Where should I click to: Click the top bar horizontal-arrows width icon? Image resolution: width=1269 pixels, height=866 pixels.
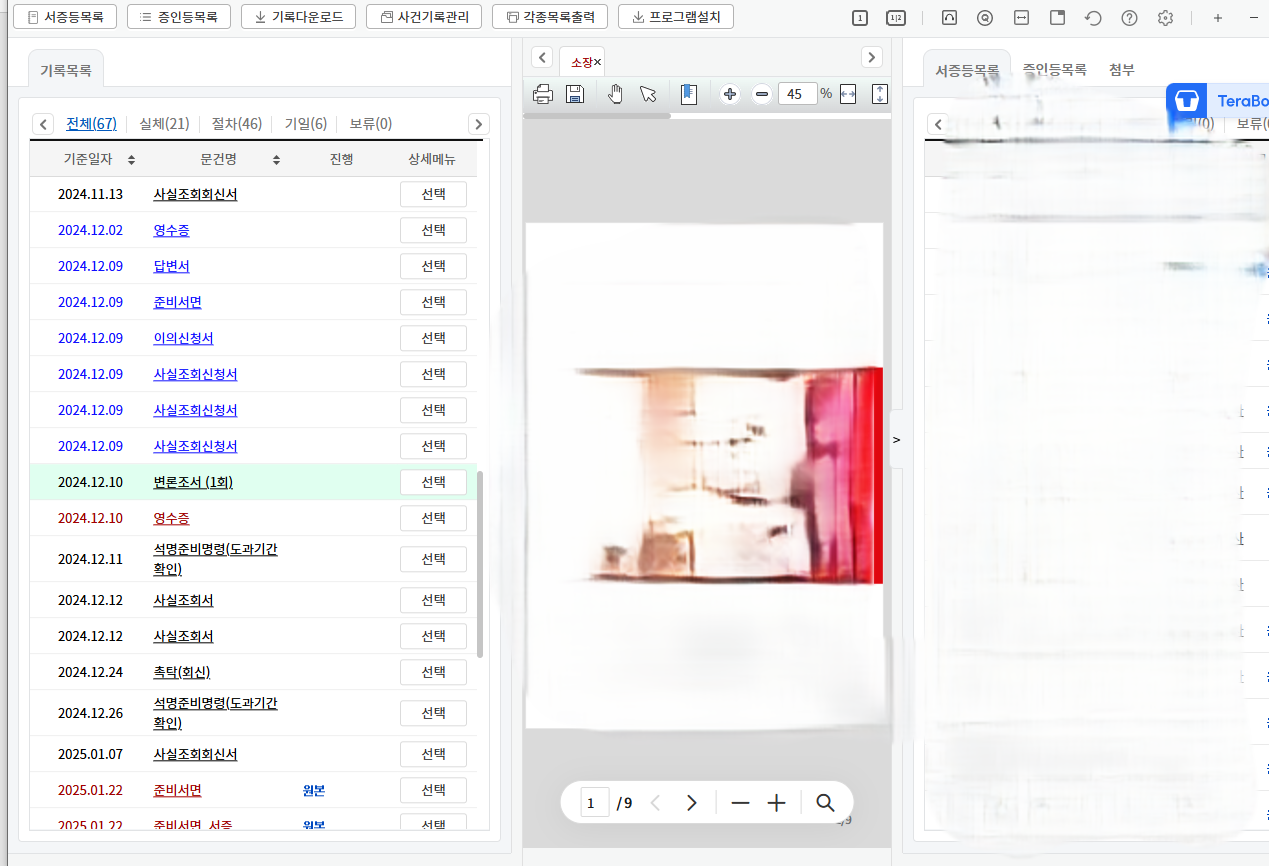(1022, 18)
